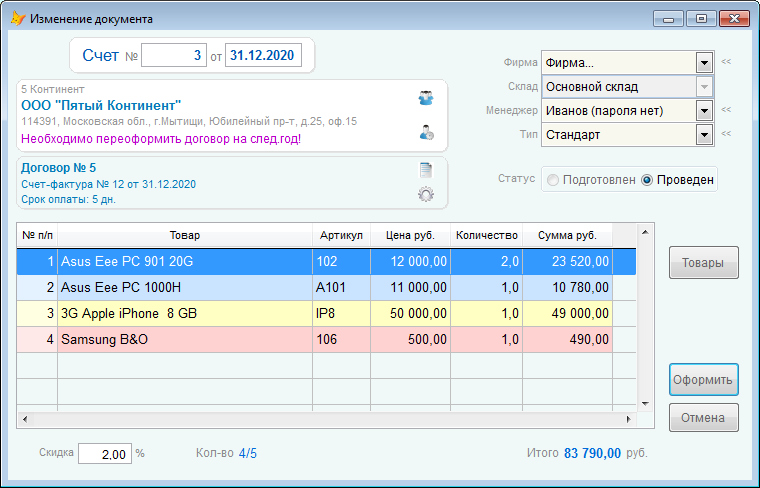Click the << button next to Фирма
This screenshot has height=488, width=760.
[x=726, y=62]
